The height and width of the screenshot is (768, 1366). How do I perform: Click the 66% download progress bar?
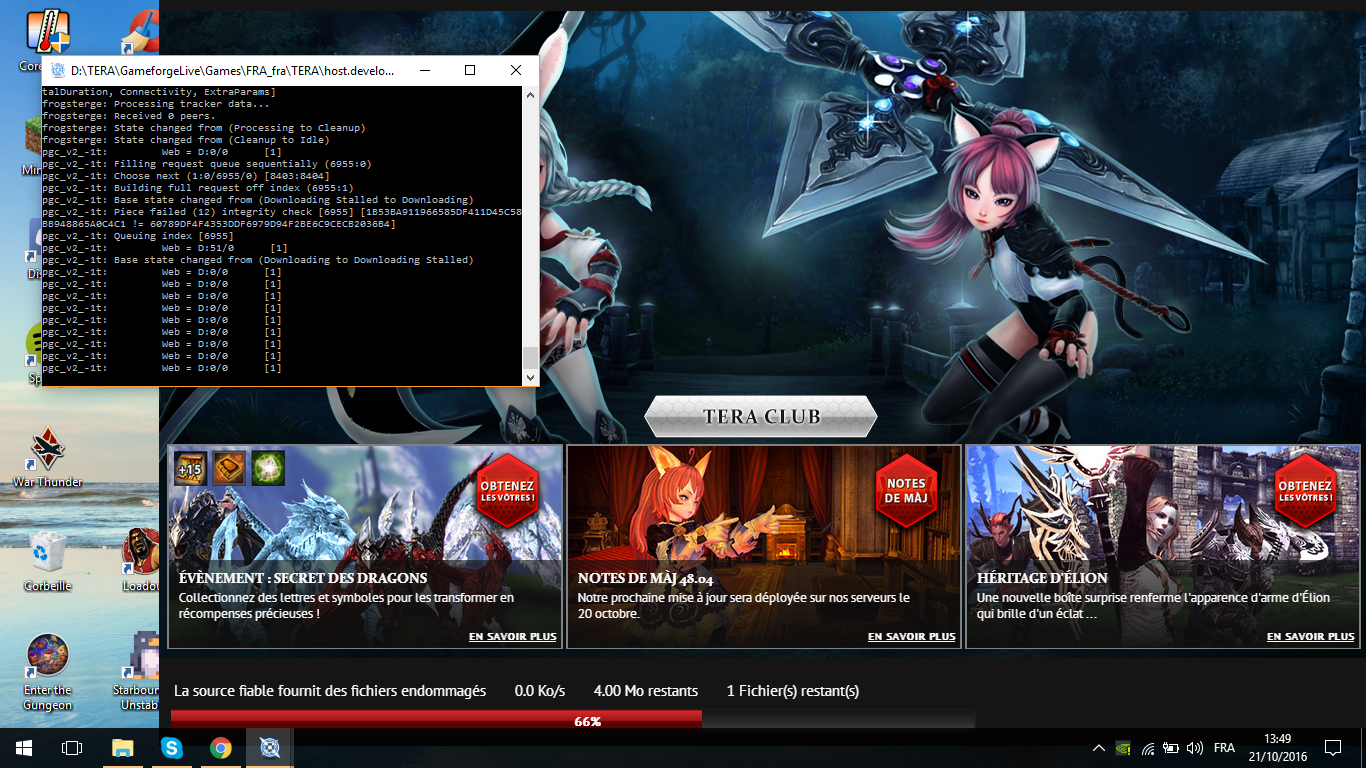573,720
